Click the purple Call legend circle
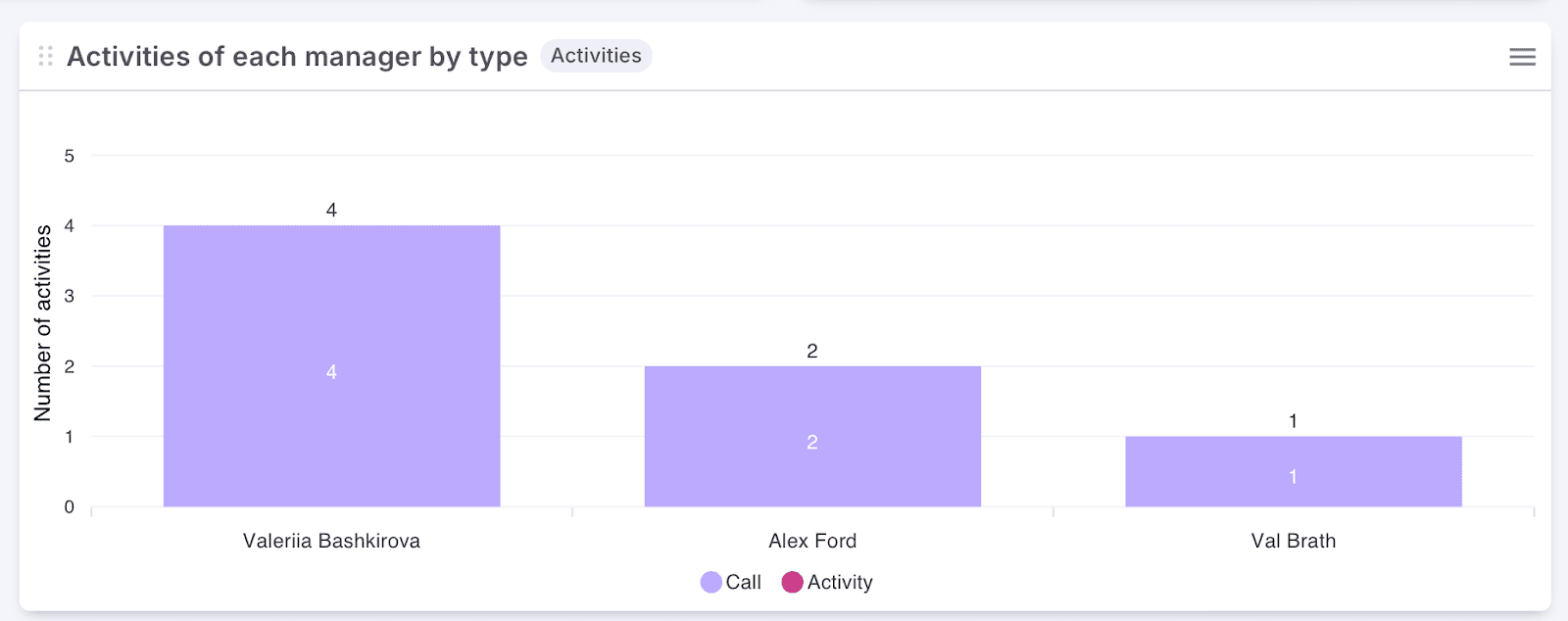Screen dimensions: 1568x621 click(x=711, y=583)
